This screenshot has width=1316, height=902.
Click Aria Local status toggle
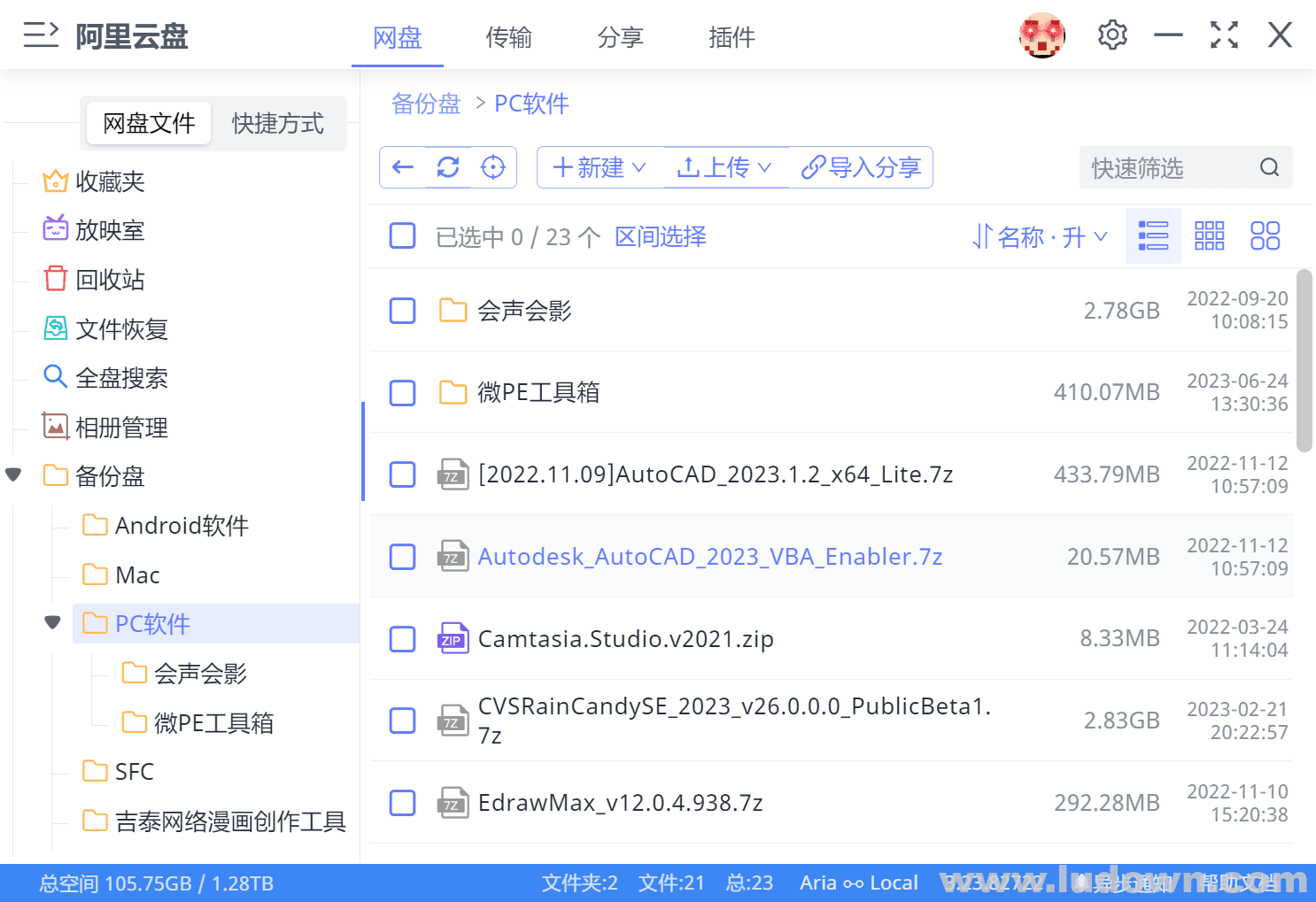pos(859,883)
